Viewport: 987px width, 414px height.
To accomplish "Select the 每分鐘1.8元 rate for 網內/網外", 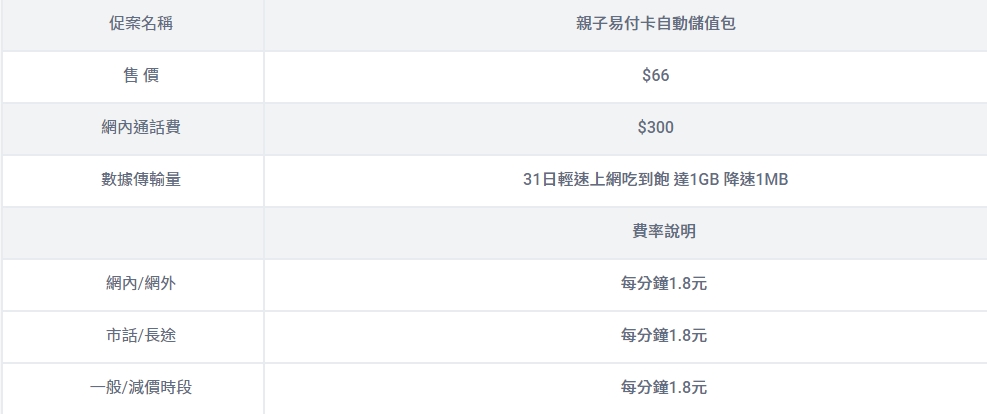I will click(x=663, y=284).
